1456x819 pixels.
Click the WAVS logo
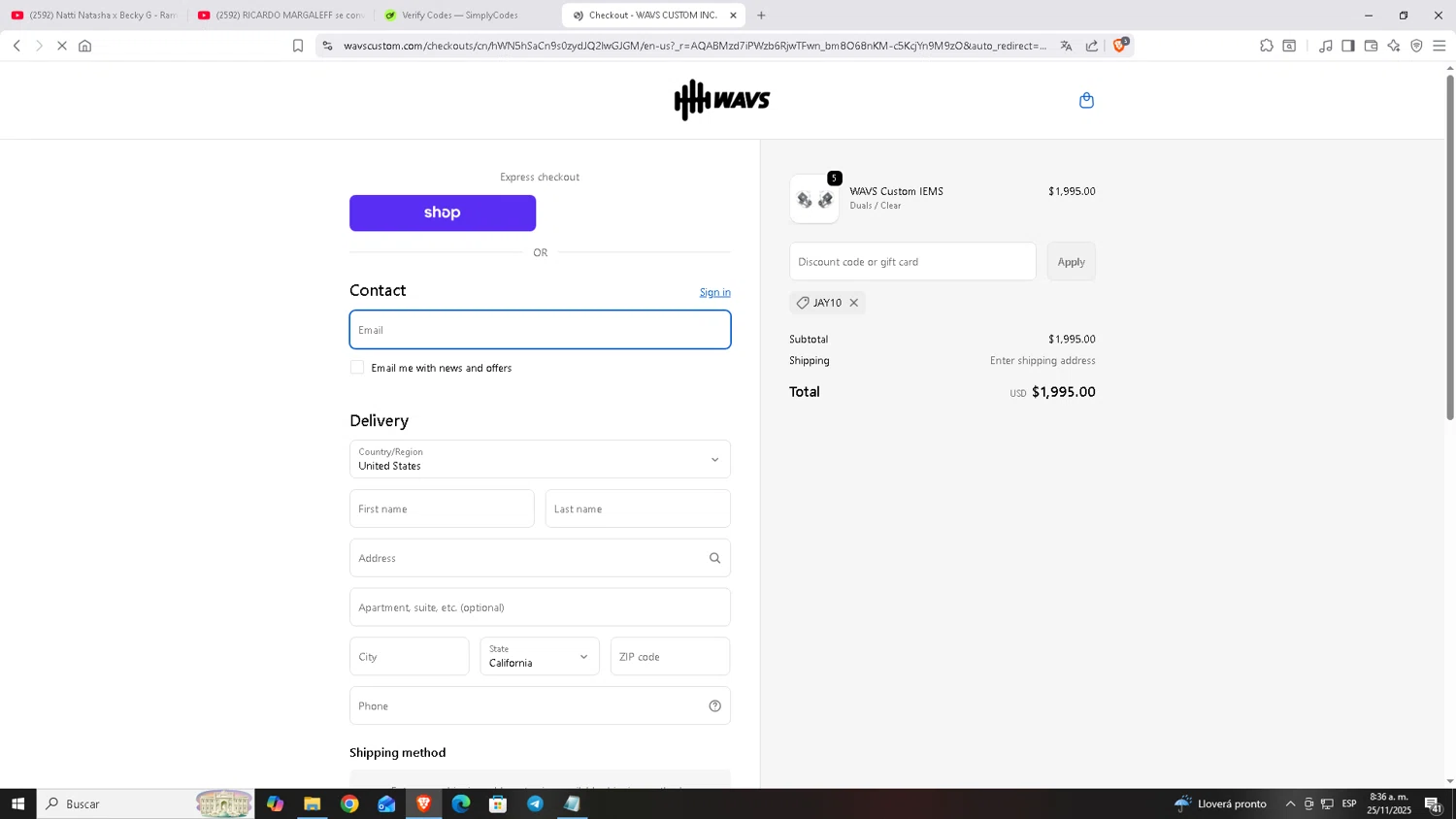[722, 100]
